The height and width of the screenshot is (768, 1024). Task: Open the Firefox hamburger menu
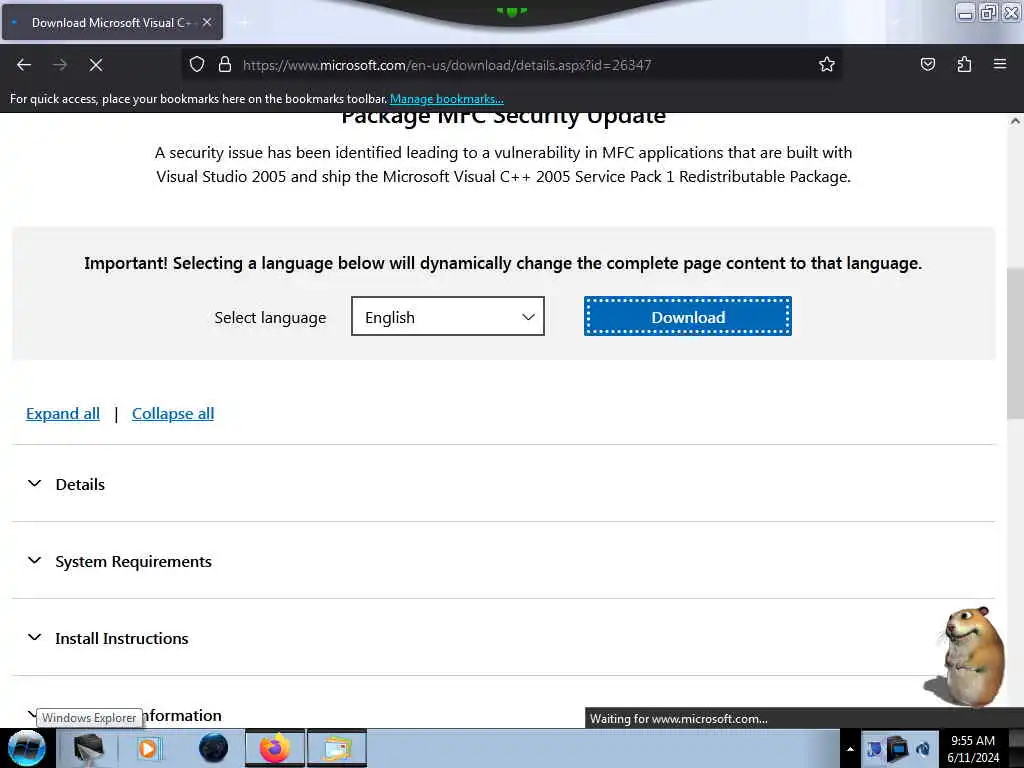click(1000, 64)
